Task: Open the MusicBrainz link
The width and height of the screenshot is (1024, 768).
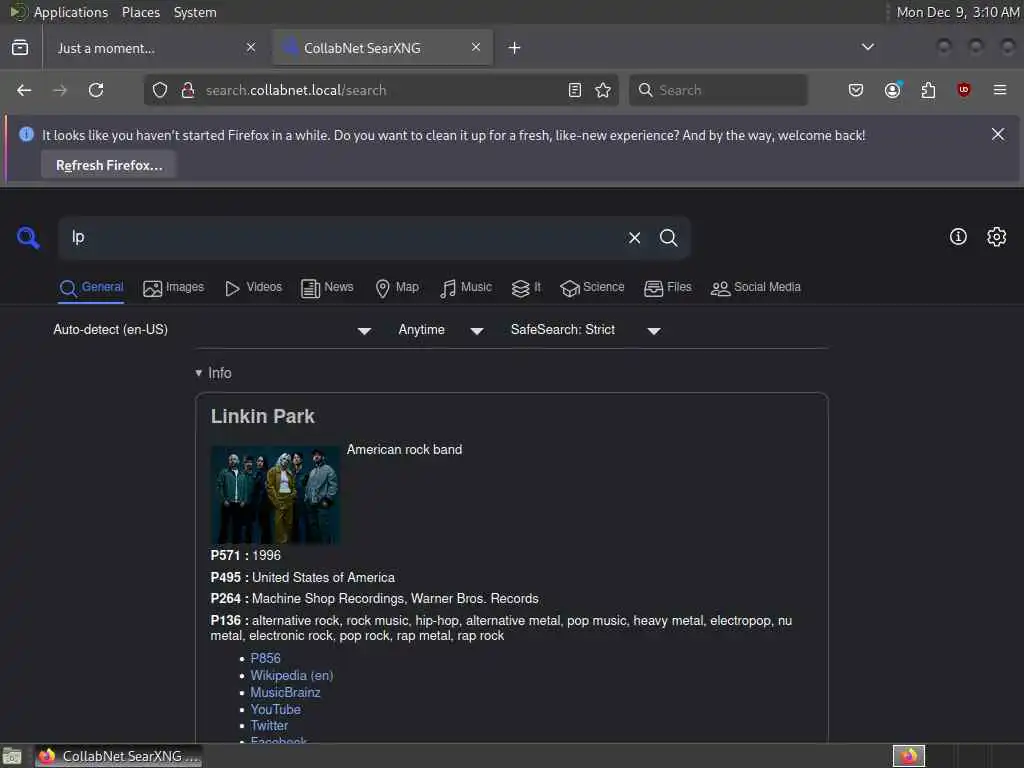Action: point(285,692)
